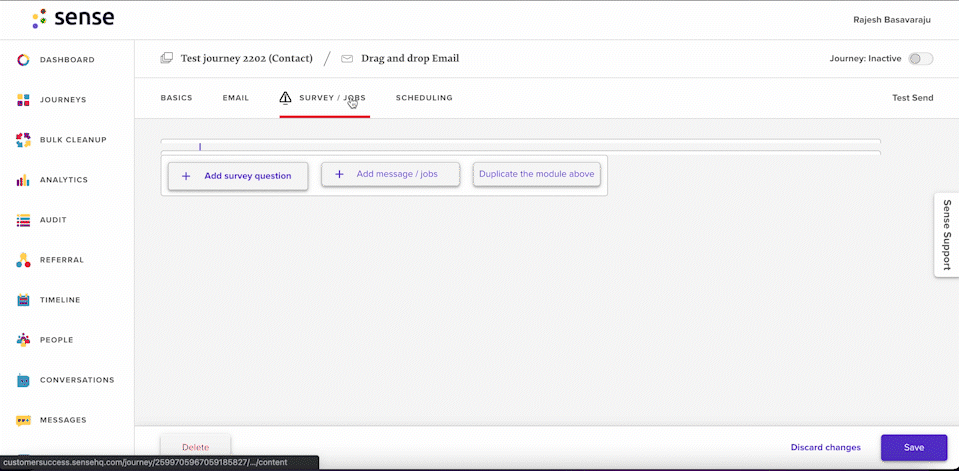Screen dimensions: 959x471
Task: Open the Messages chat icon
Action: coord(23,420)
